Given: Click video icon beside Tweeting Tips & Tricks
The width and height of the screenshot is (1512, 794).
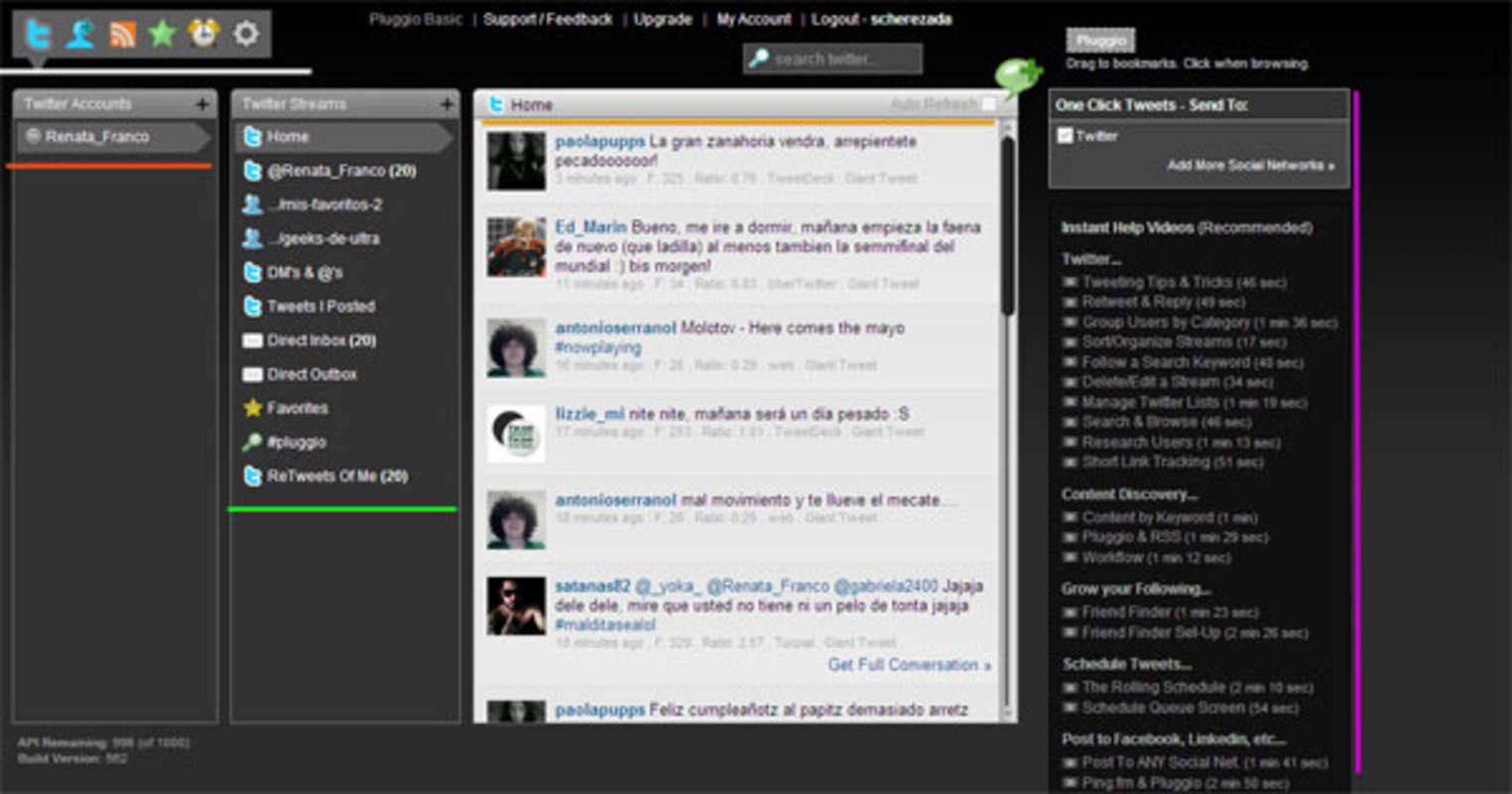Looking at the screenshot, I should coord(1070,282).
